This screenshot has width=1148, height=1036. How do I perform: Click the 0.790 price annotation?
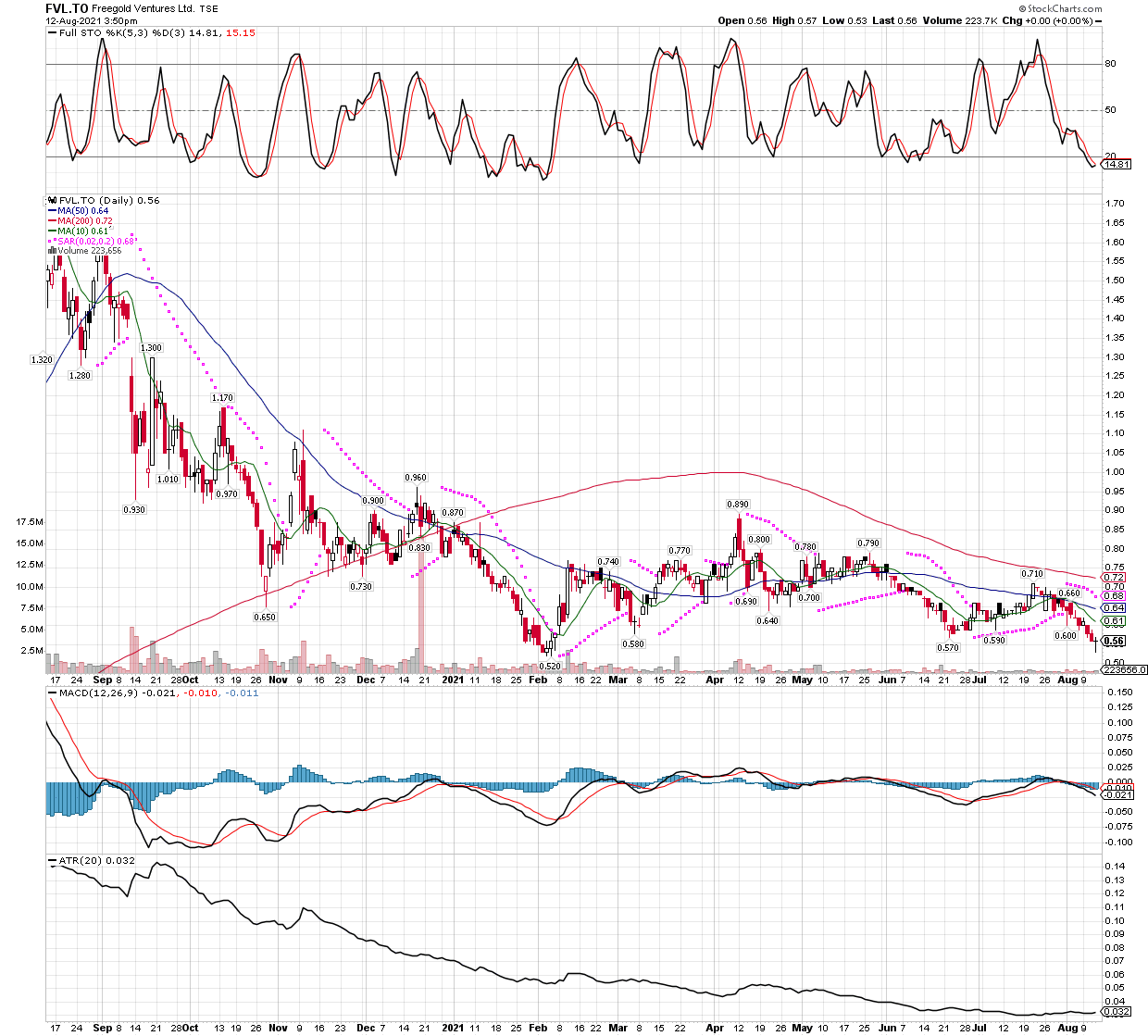[x=868, y=544]
